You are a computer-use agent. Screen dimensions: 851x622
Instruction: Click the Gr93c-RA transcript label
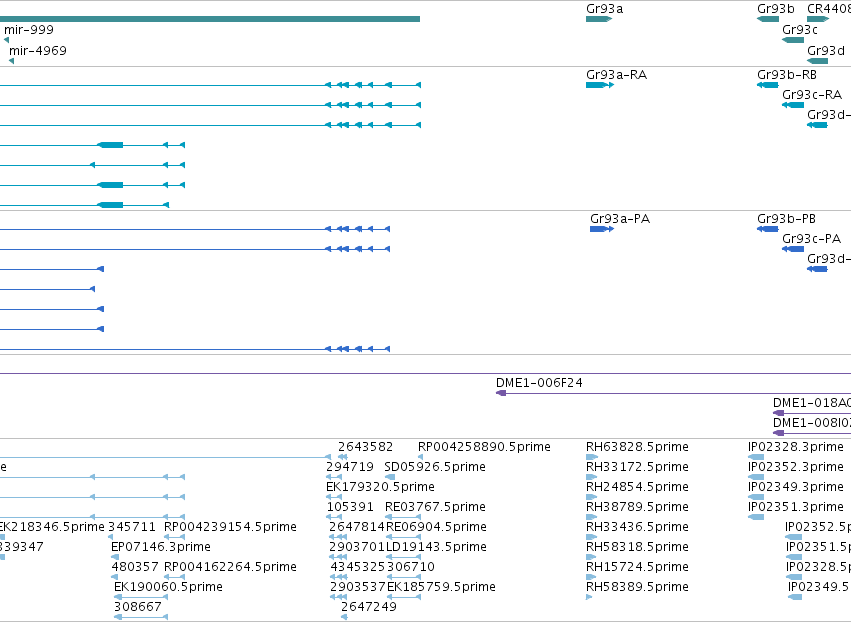point(812,95)
